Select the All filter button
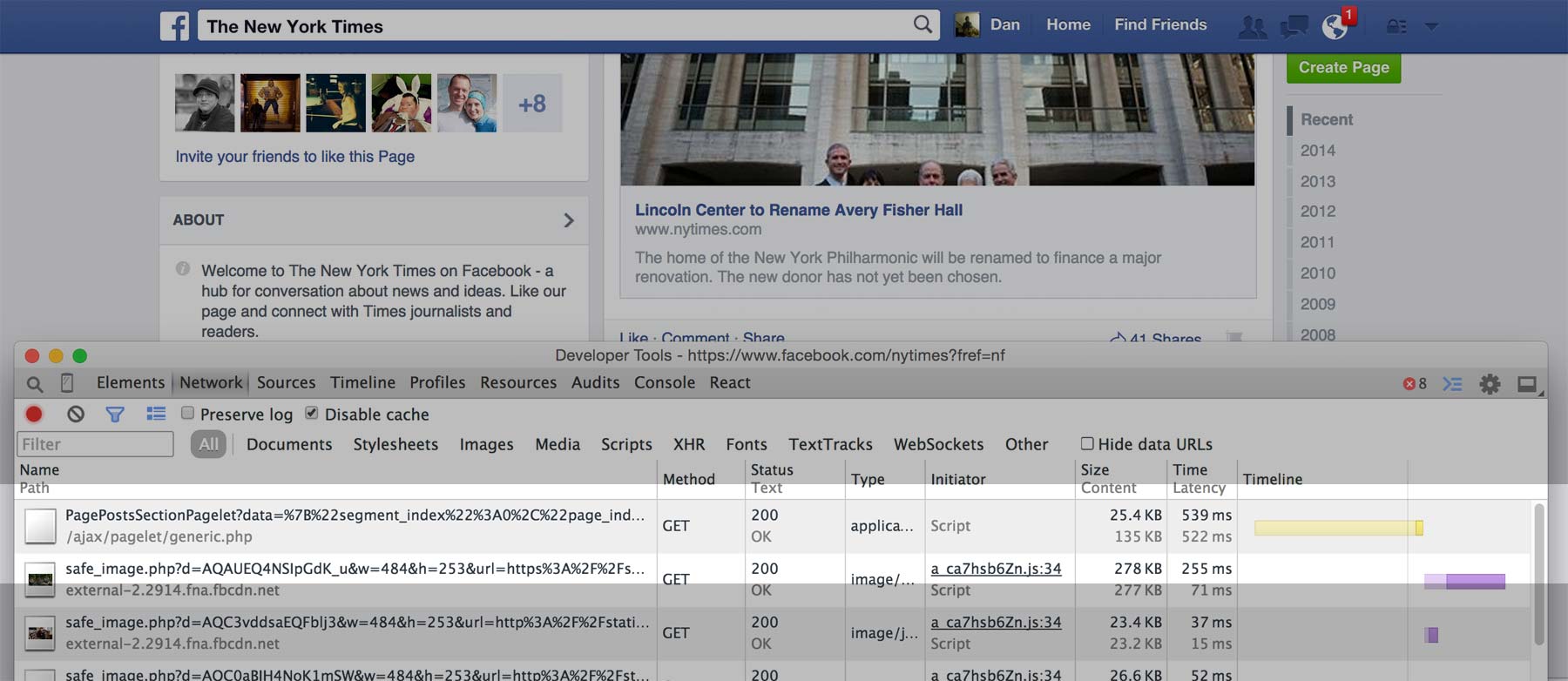This screenshot has height=681, width=1568. point(208,444)
